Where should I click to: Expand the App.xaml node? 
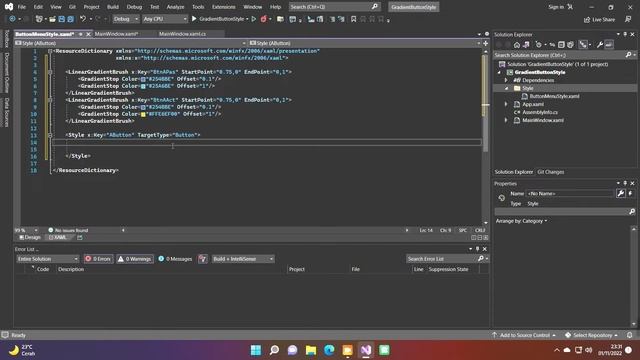point(506,104)
